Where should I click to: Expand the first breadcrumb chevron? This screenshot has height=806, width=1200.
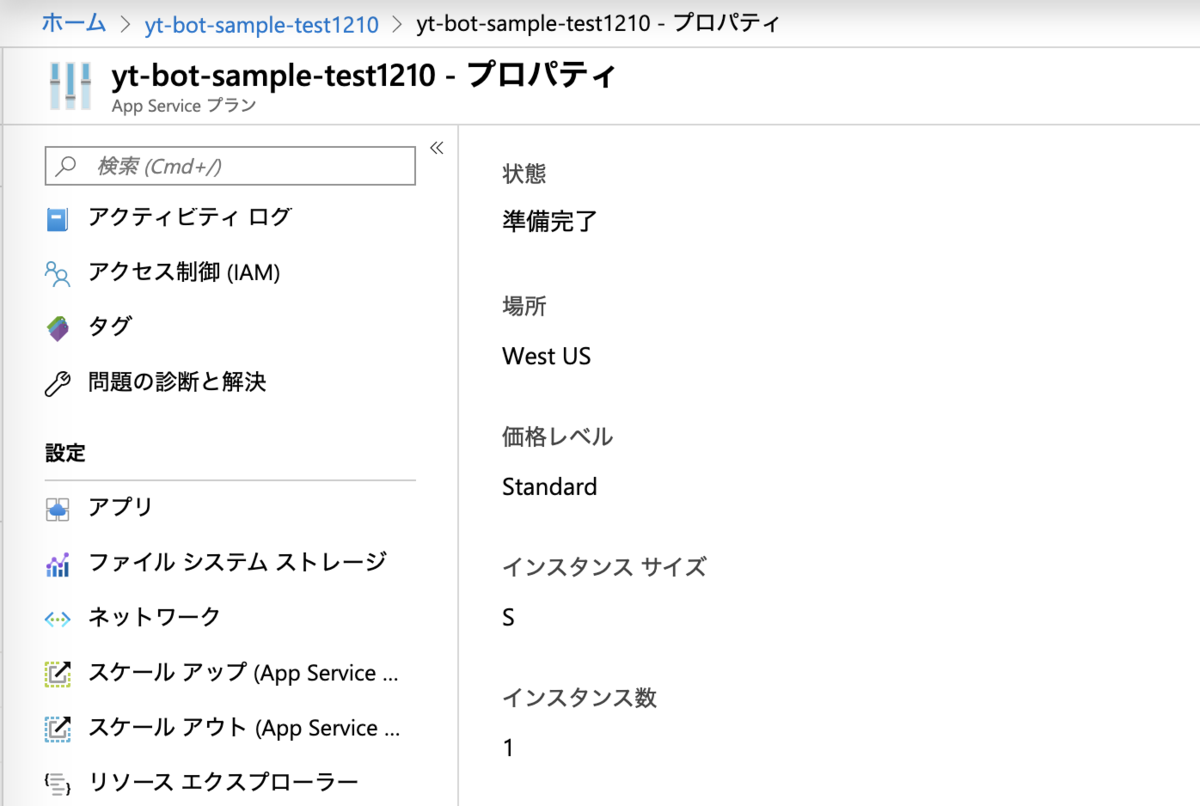[126, 25]
